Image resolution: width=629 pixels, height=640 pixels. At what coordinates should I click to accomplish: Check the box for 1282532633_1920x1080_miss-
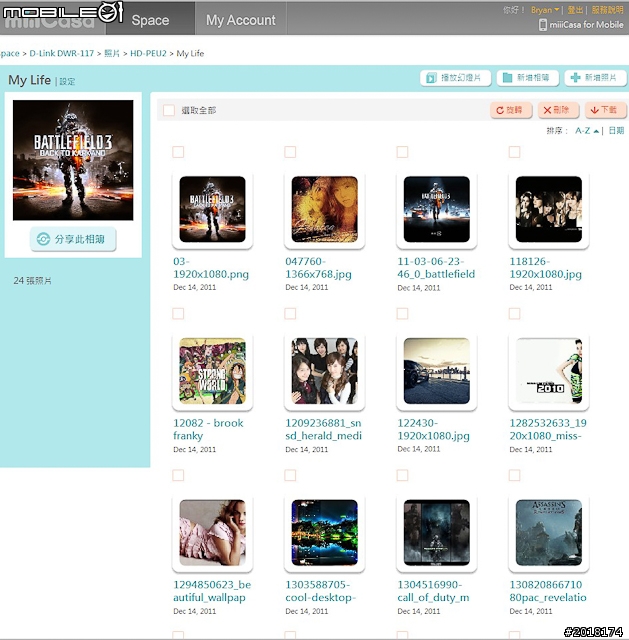click(x=514, y=313)
